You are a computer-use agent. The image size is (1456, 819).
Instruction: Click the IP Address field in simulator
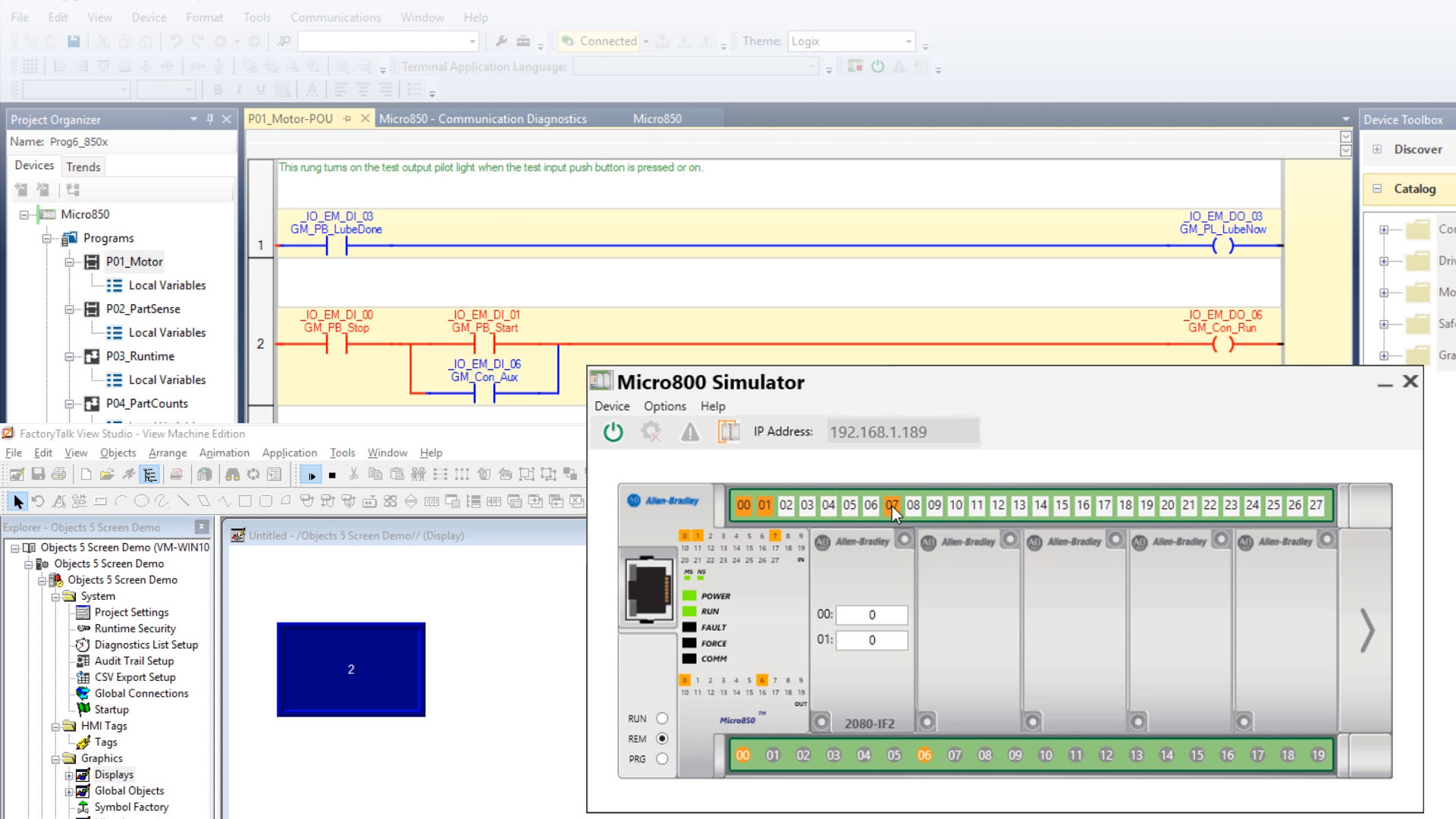point(902,432)
